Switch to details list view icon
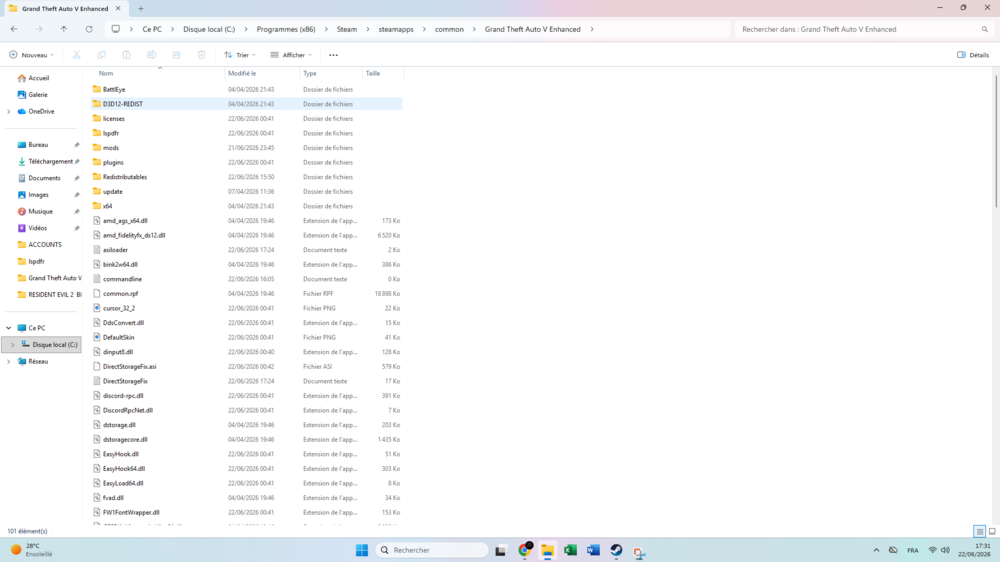 pos(980,531)
